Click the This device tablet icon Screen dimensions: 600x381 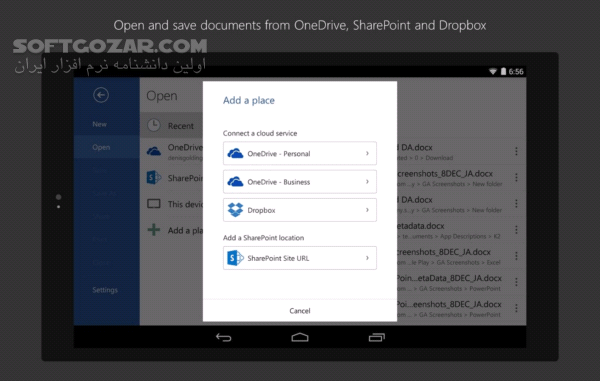[x=154, y=204]
